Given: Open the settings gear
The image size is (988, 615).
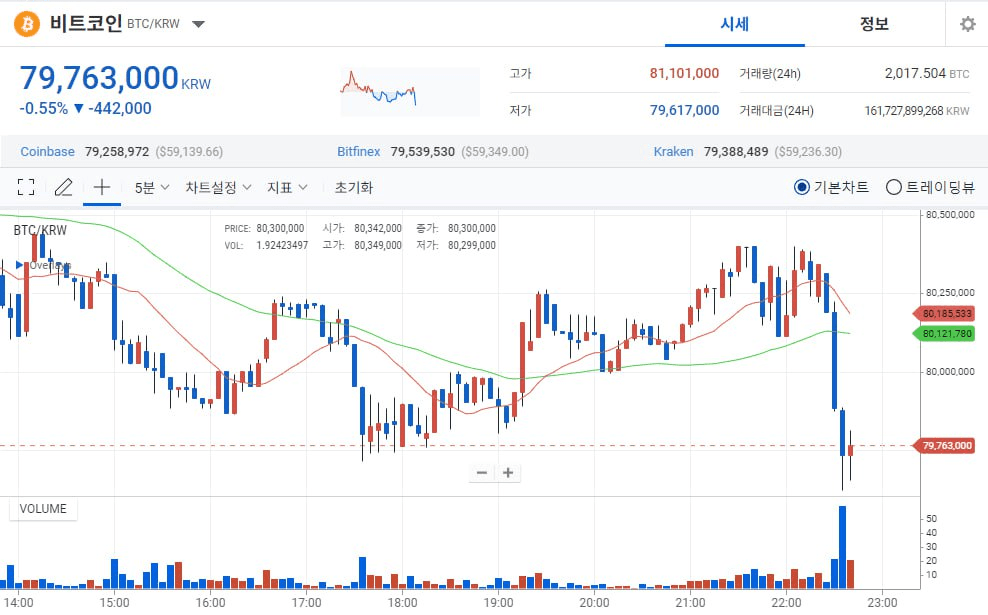Looking at the screenshot, I should tap(967, 24).
